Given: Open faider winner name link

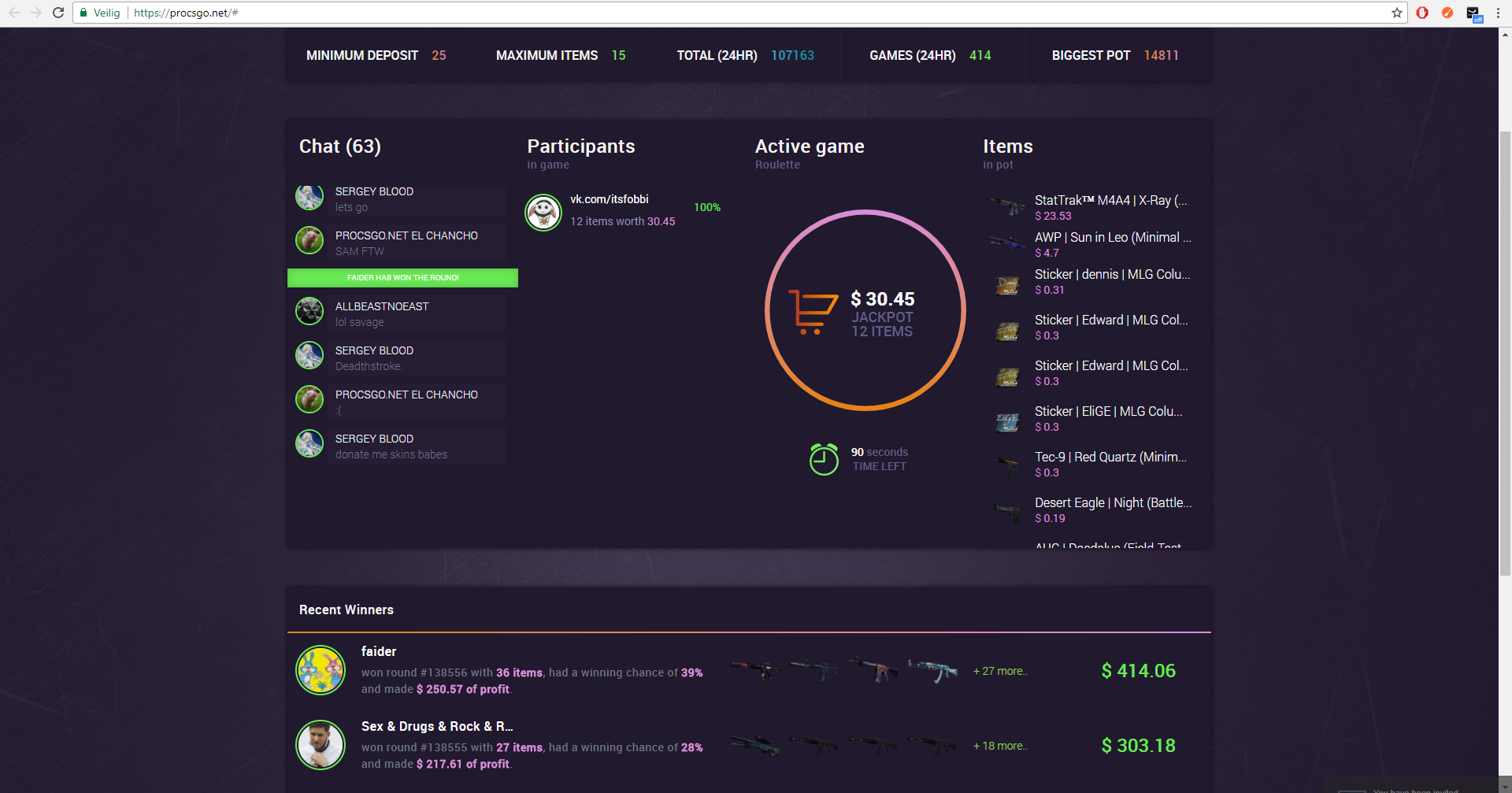Looking at the screenshot, I should 379,651.
